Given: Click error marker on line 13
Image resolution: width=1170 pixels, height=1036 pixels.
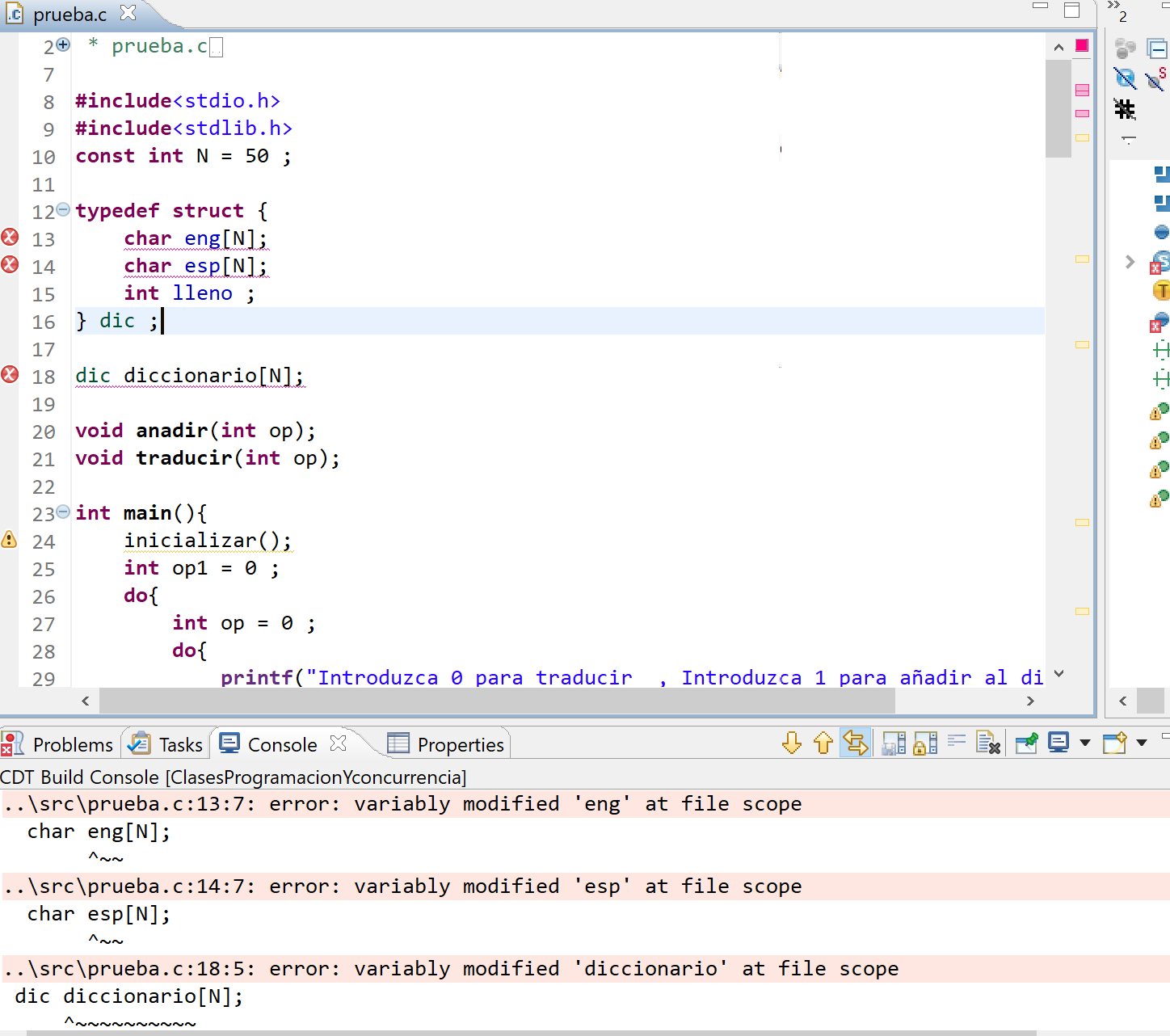Looking at the screenshot, I should [10, 238].
